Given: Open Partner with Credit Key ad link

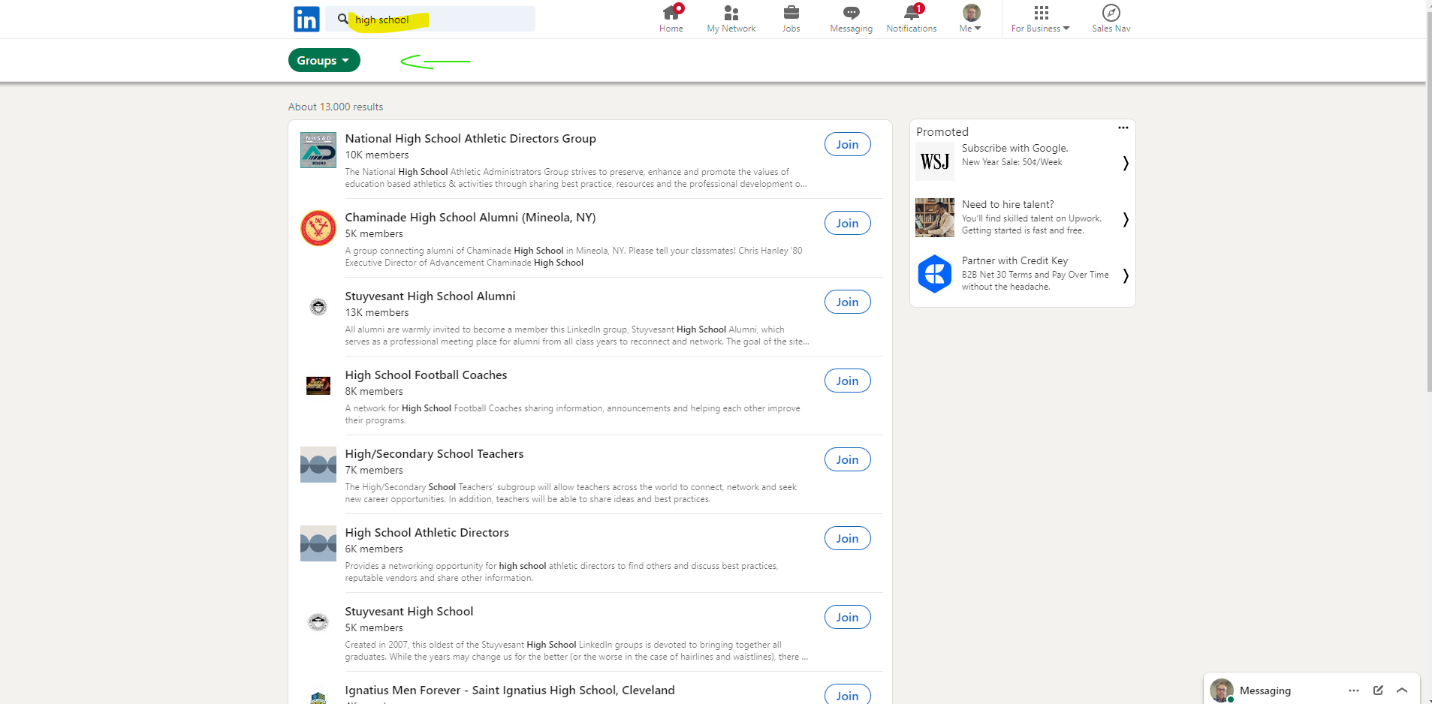Looking at the screenshot, I should coord(1015,261).
